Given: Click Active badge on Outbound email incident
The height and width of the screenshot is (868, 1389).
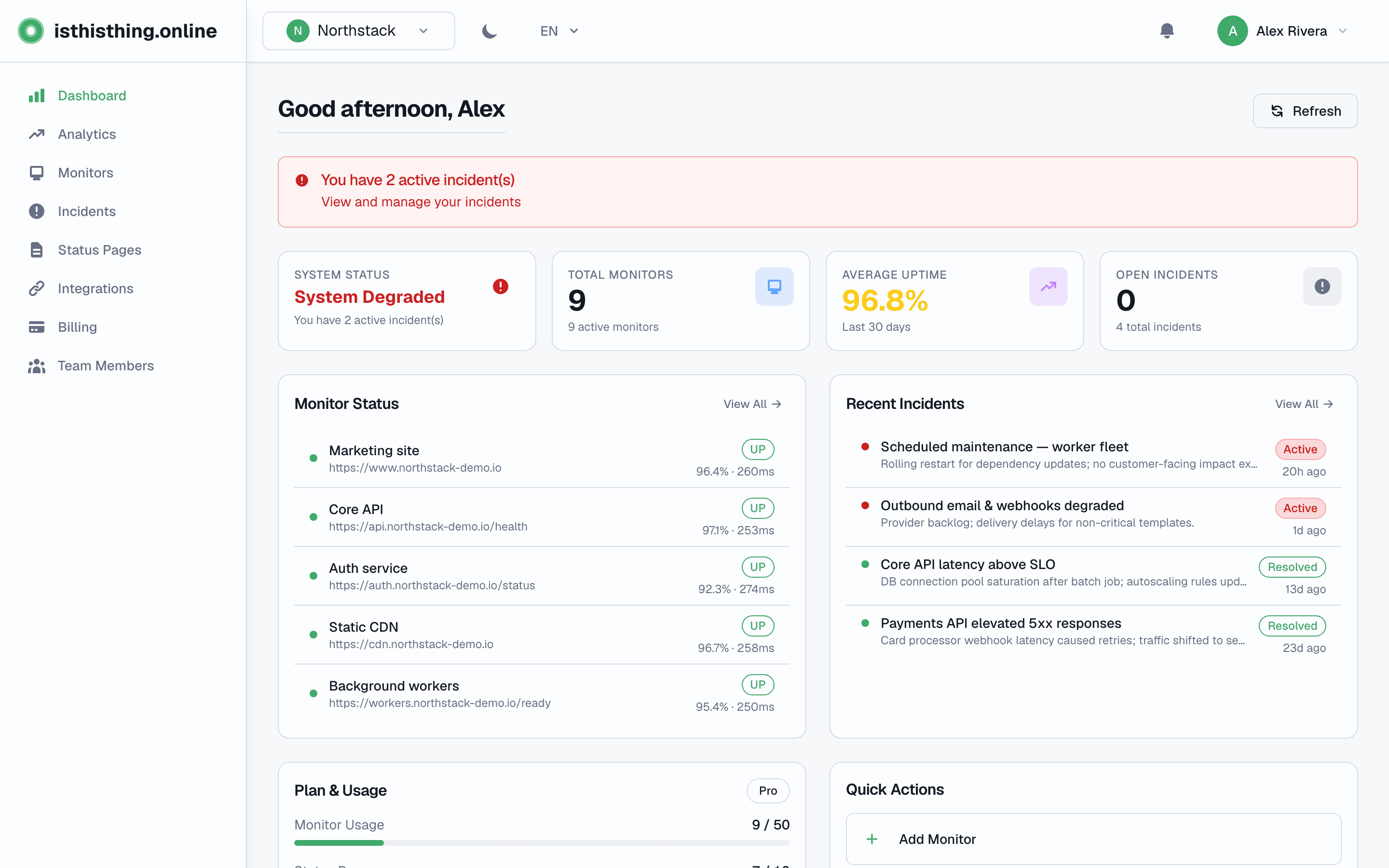Looking at the screenshot, I should 1300,508.
